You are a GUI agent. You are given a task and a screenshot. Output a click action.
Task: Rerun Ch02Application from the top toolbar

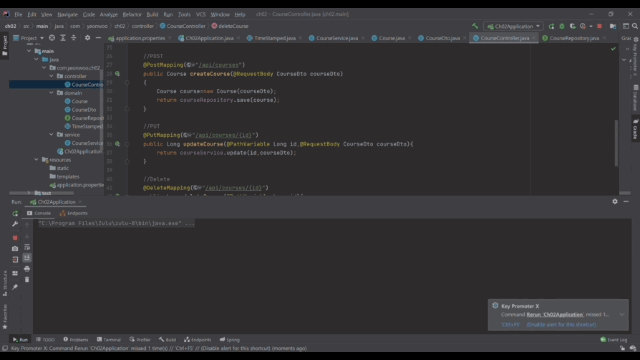551,26
